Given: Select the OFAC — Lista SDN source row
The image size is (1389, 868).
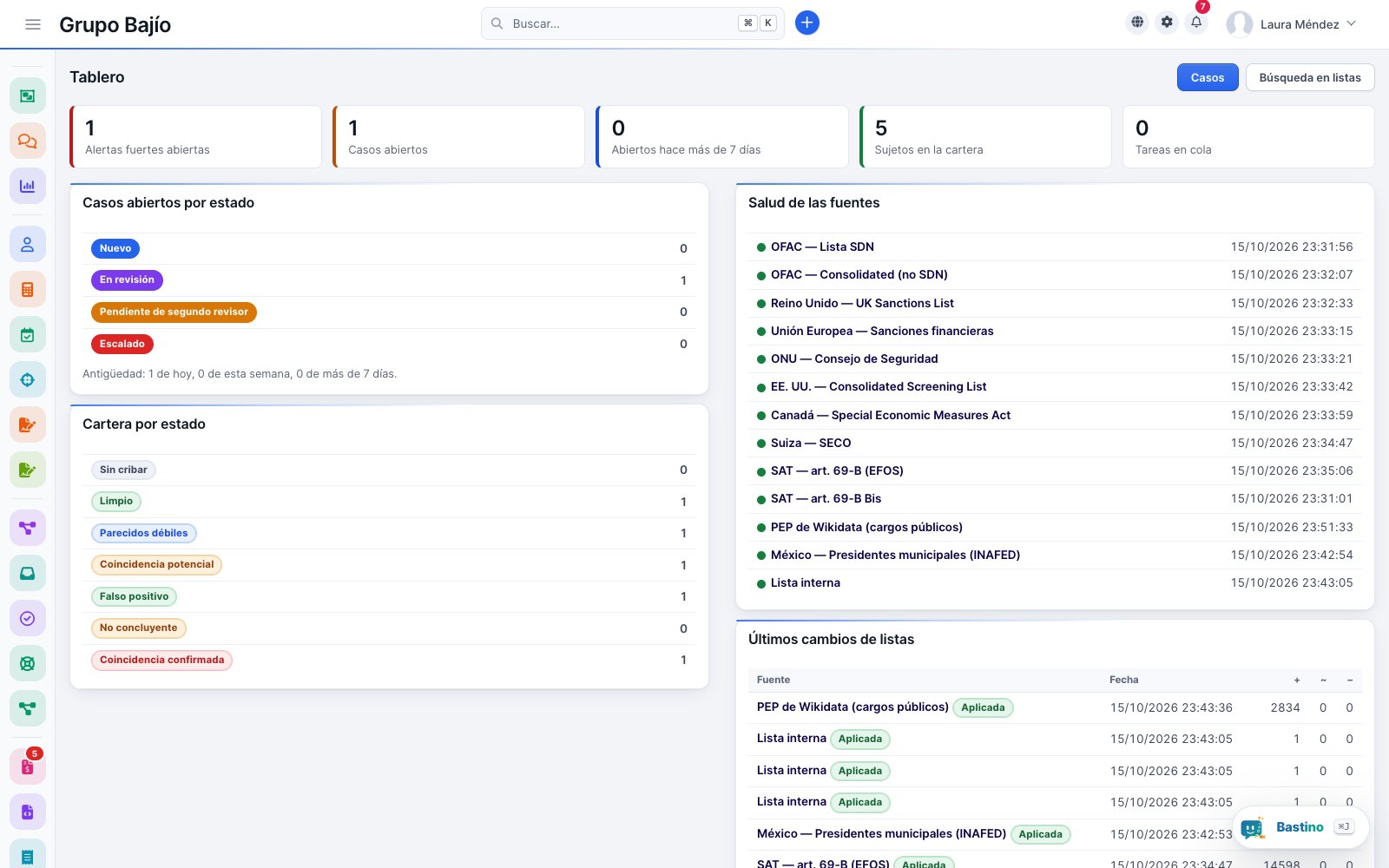Looking at the screenshot, I should point(1055,247).
